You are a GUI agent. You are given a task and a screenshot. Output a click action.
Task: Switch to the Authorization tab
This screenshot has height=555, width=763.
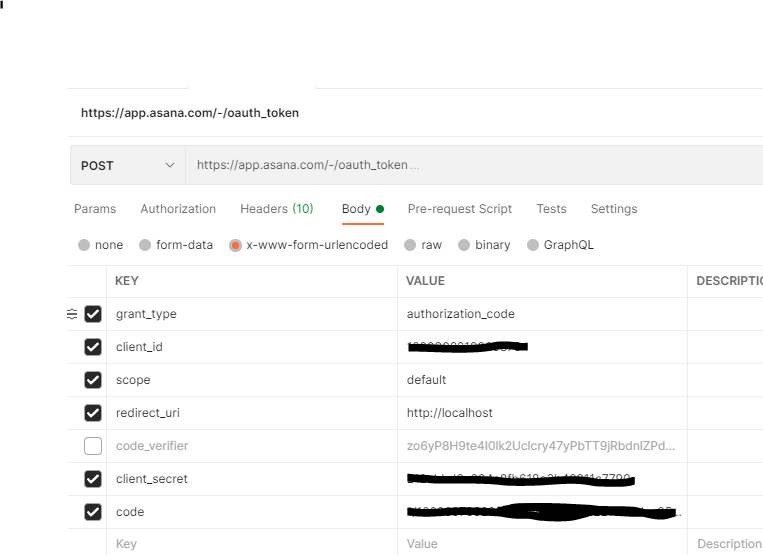(x=178, y=209)
